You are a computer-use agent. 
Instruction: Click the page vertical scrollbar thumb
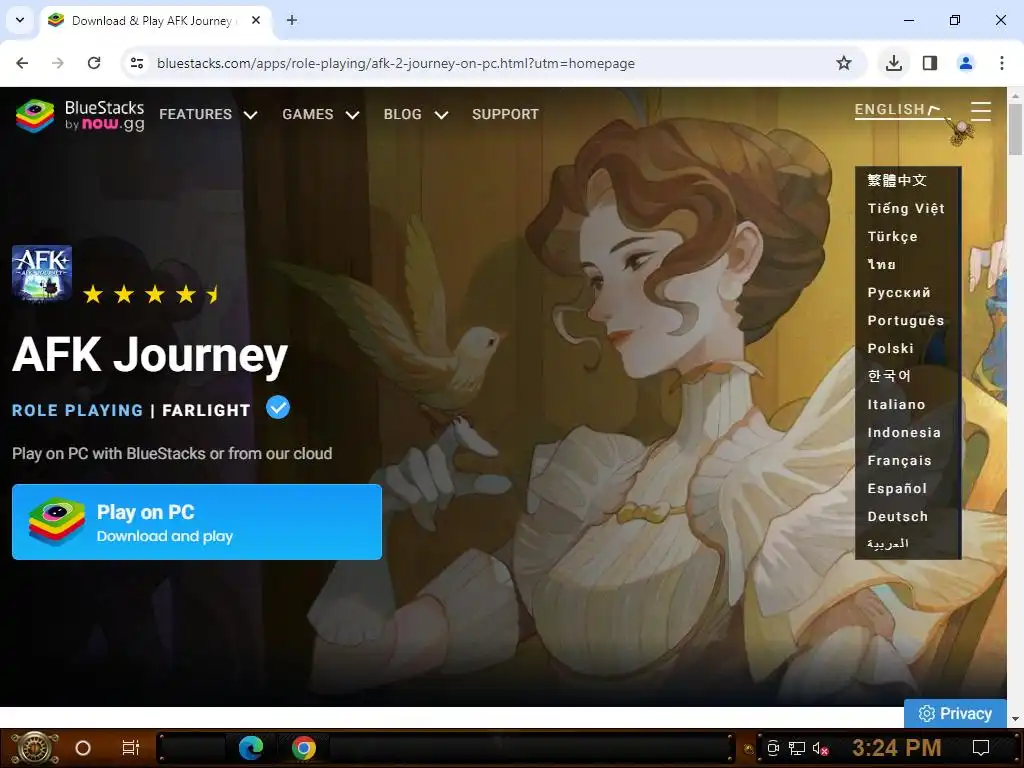click(1015, 129)
